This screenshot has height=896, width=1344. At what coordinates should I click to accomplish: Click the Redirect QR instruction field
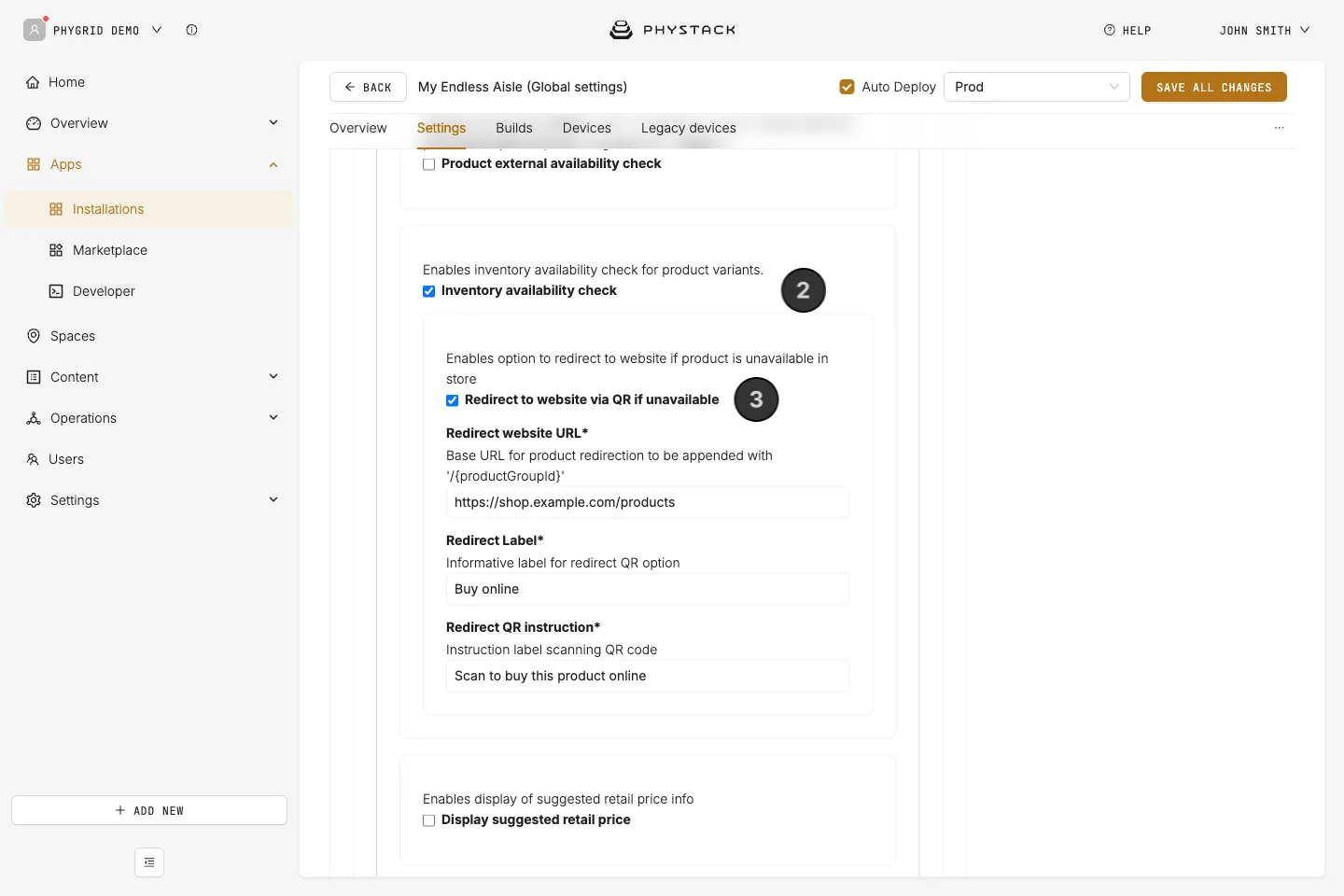(648, 676)
